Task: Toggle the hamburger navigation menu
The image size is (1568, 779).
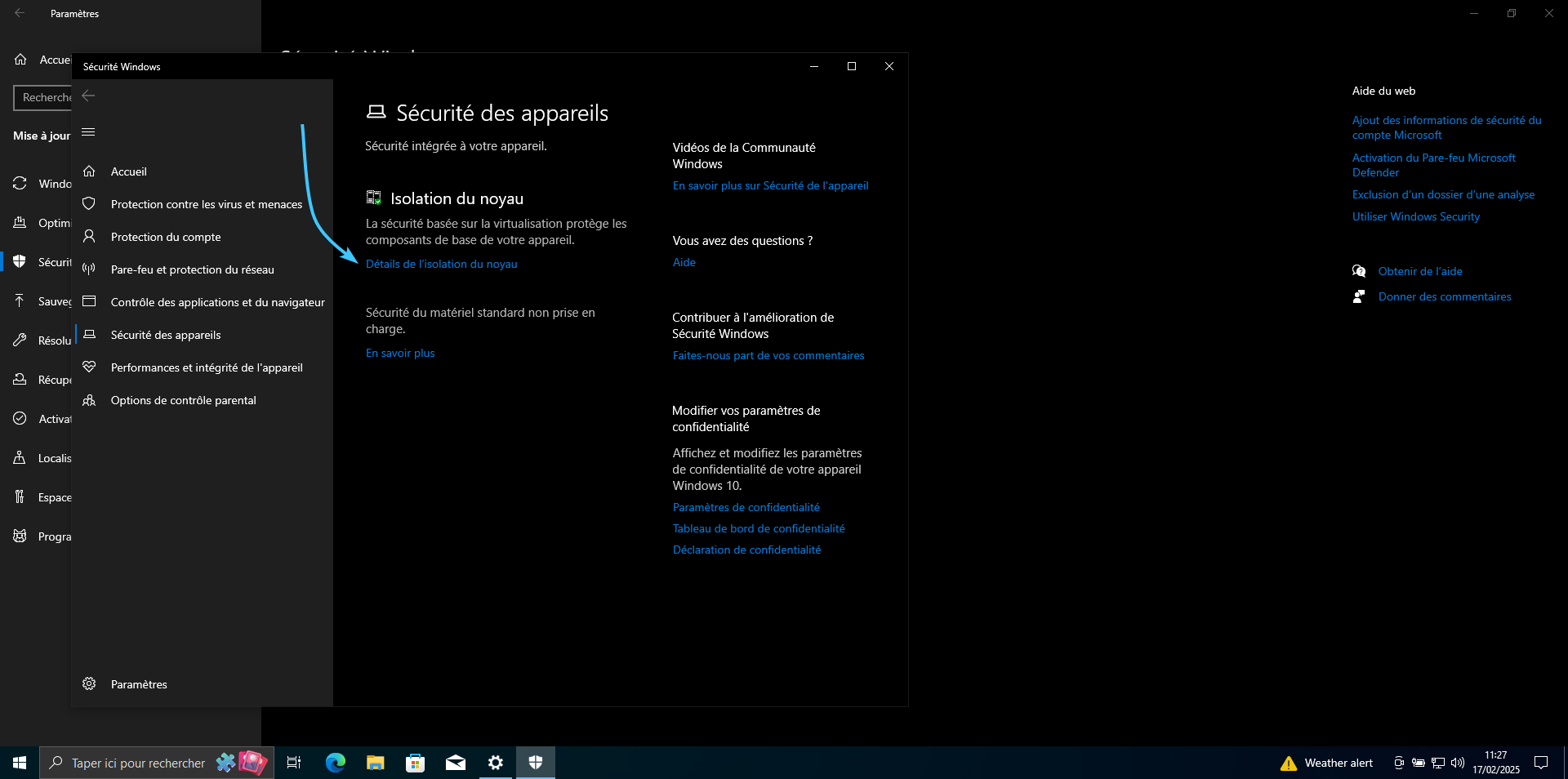Action: click(x=89, y=132)
